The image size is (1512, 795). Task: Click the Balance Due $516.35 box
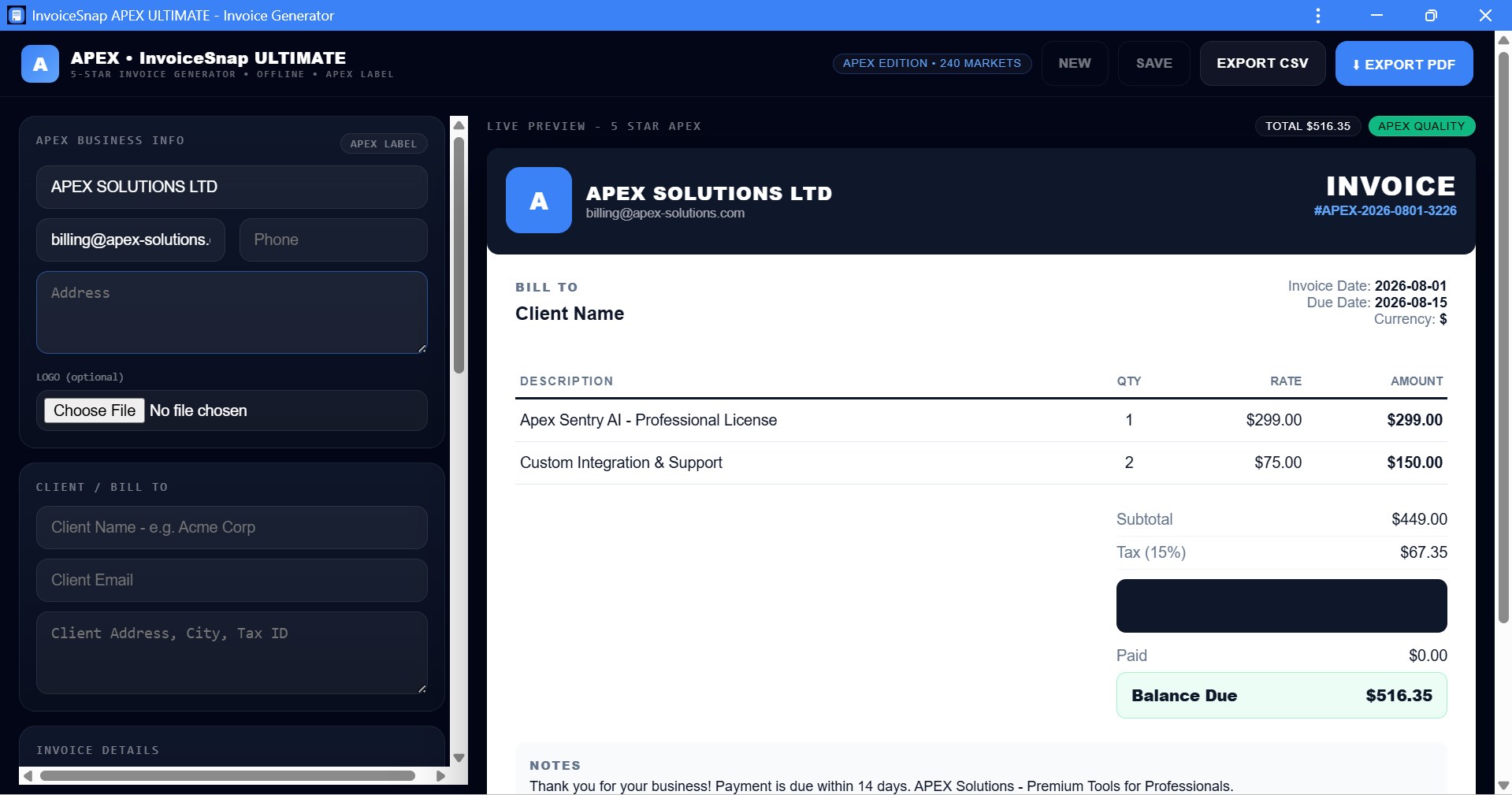pyautogui.click(x=1281, y=695)
